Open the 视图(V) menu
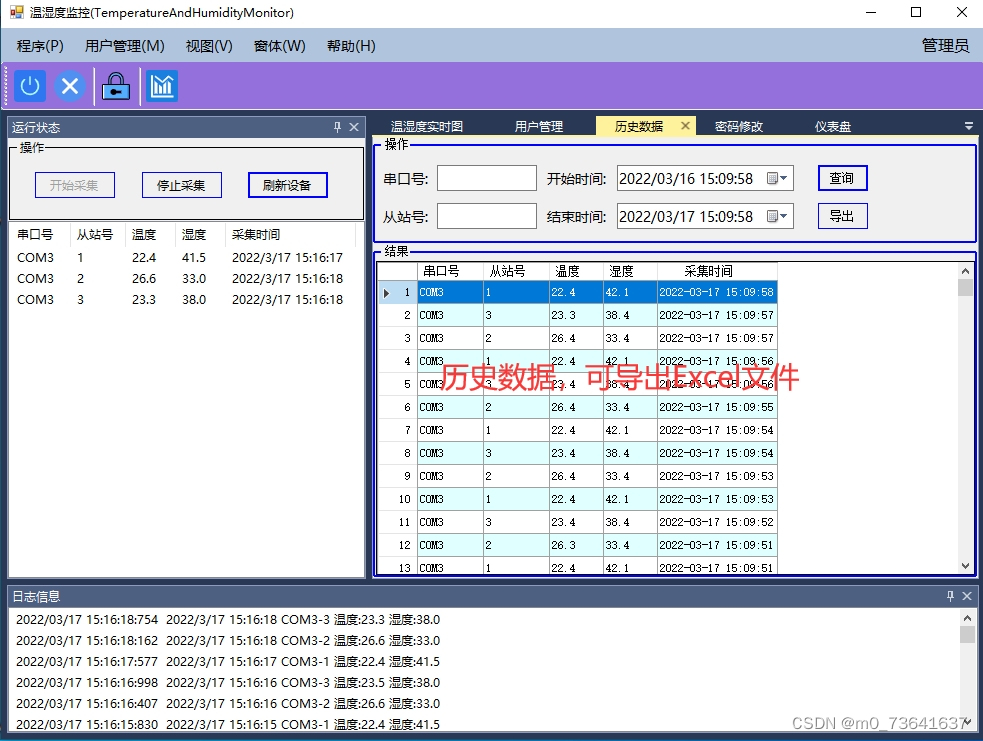Viewport: 983px width, 741px height. (x=209, y=46)
